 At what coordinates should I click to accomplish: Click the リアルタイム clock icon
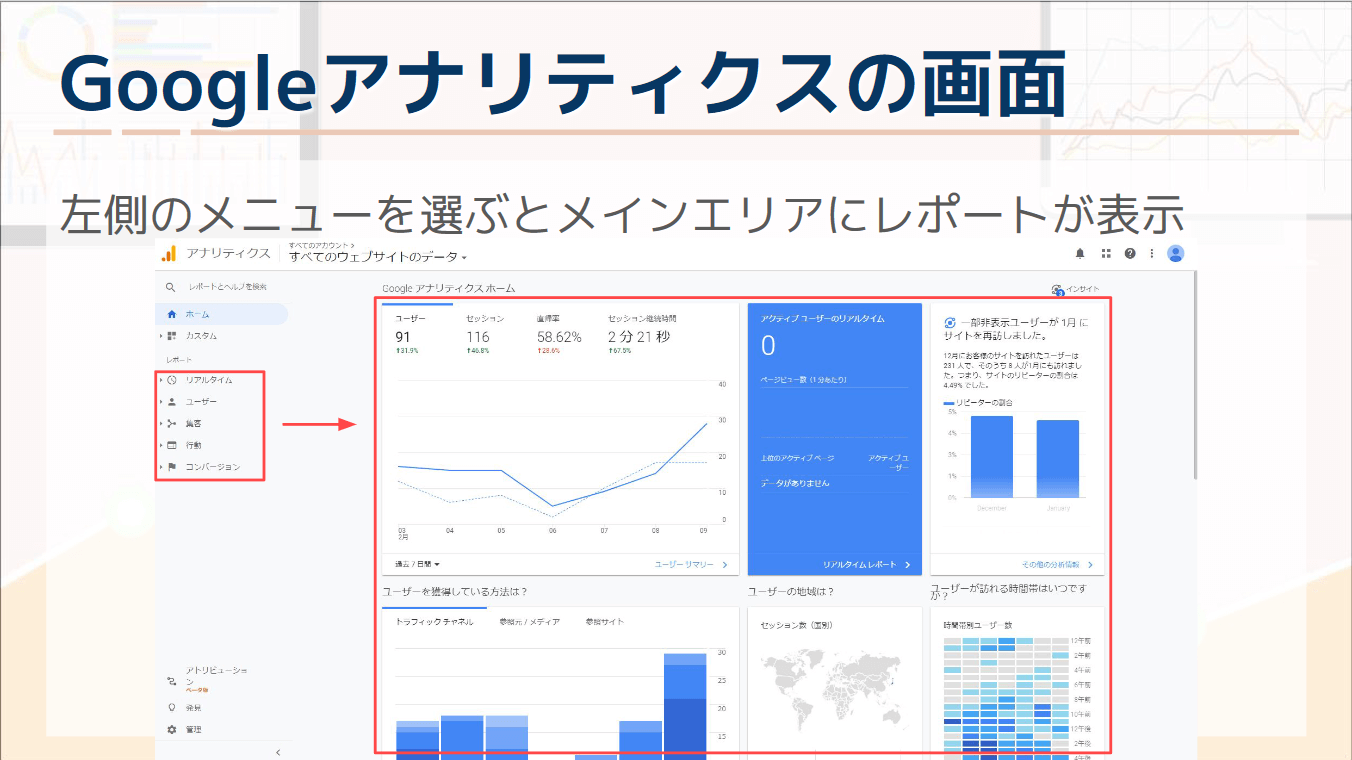tap(172, 380)
